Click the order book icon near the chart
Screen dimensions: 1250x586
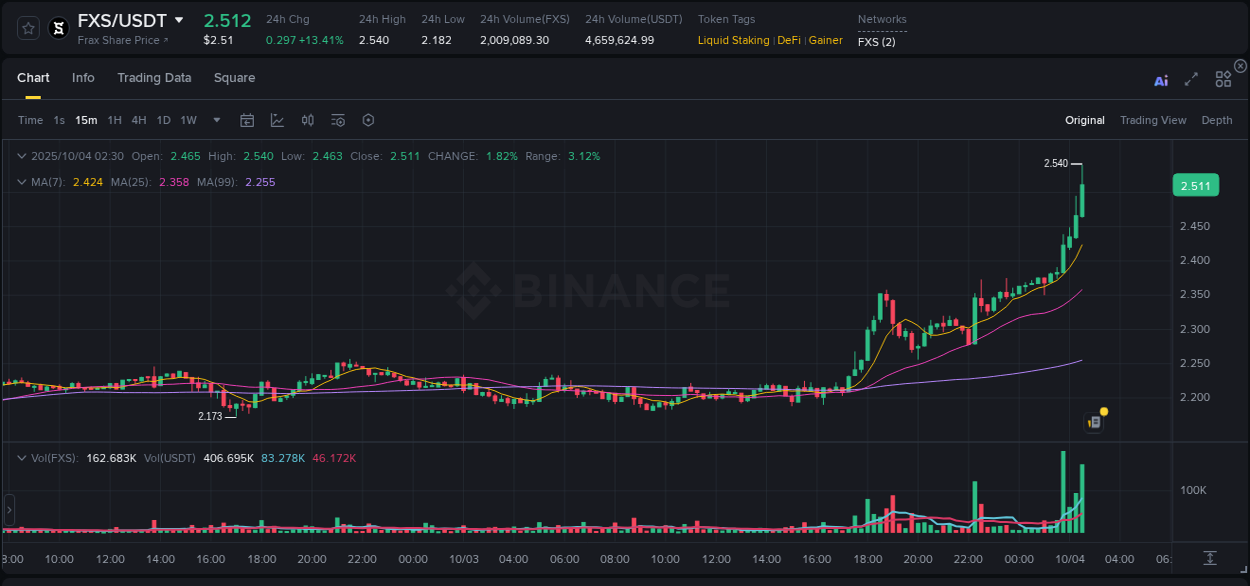[1093, 421]
